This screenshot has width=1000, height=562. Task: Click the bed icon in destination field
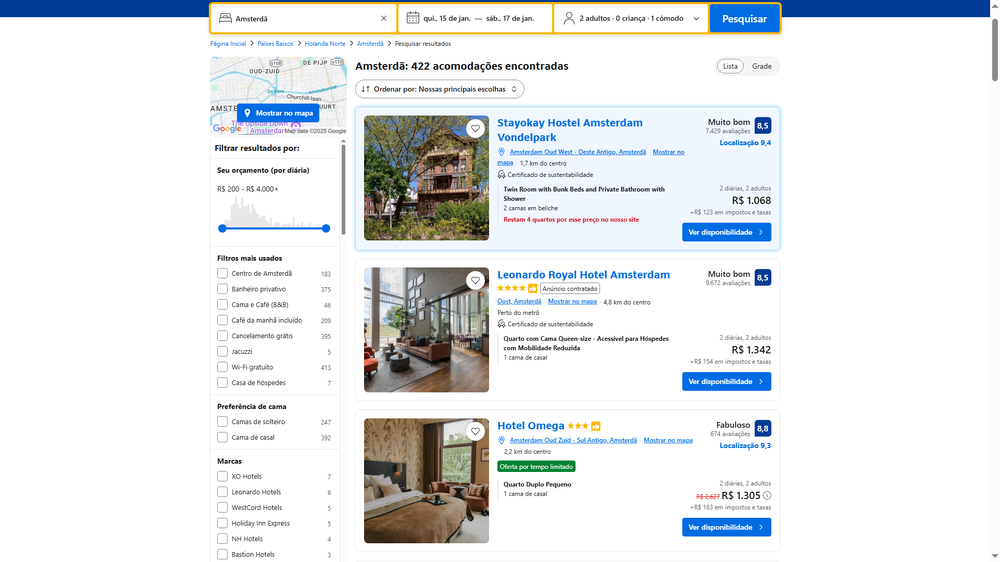[225, 18]
